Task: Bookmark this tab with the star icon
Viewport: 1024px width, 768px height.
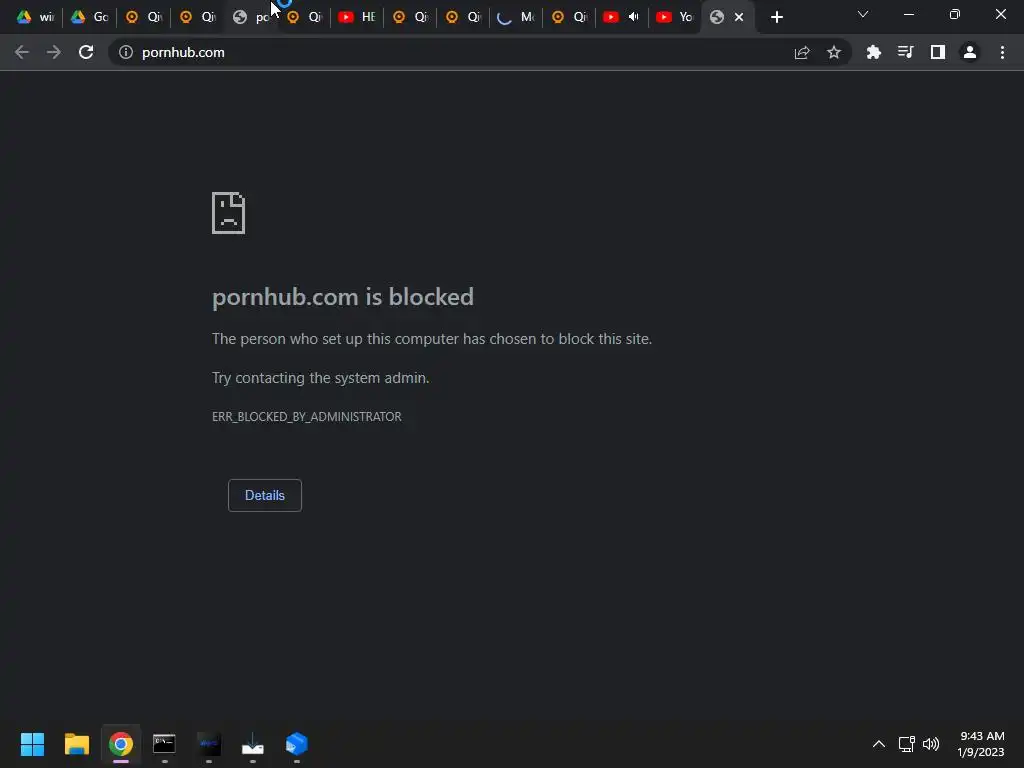Action: coord(834,52)
